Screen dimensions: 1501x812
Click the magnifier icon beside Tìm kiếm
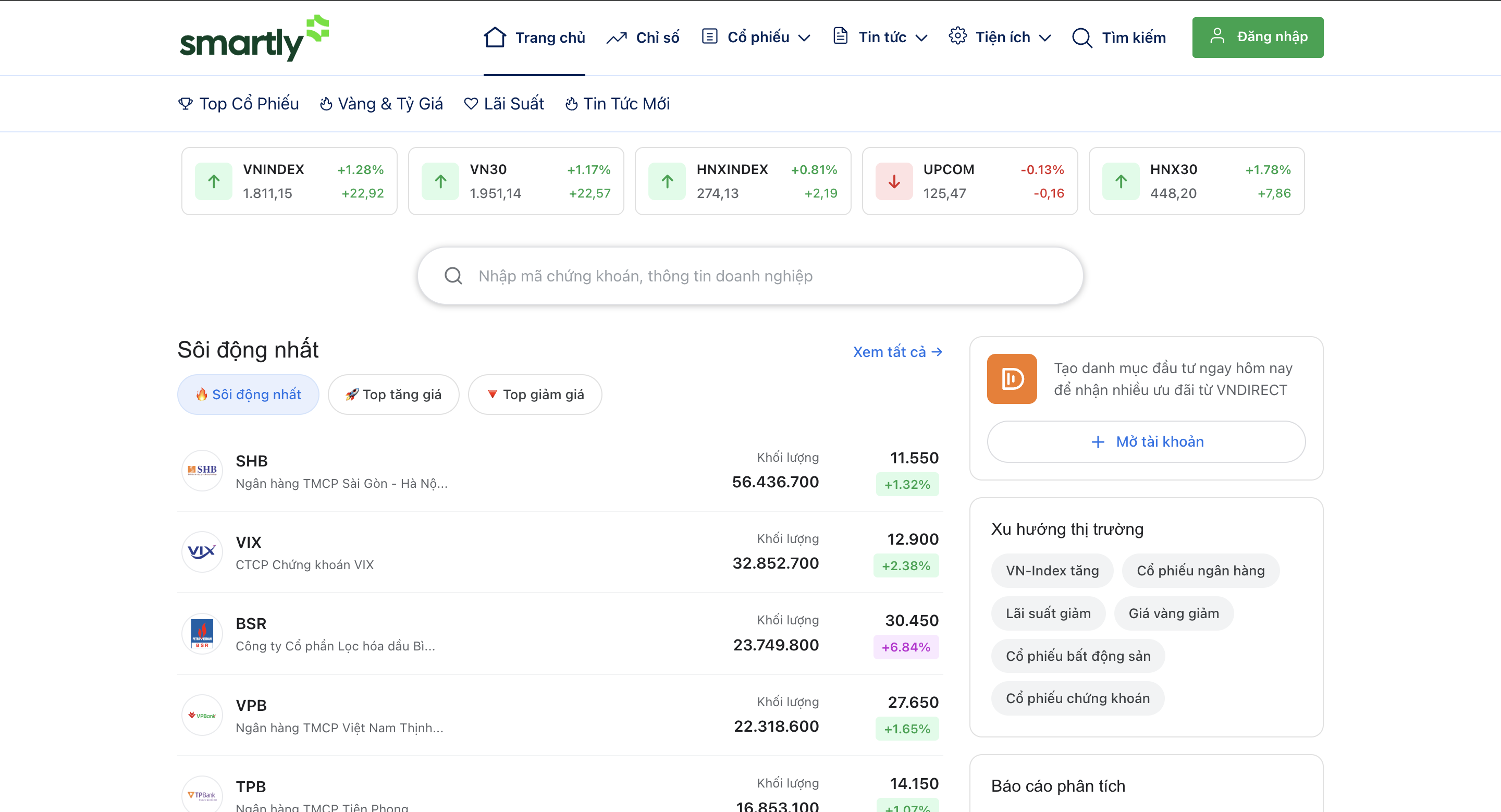tap(1082, 38)
